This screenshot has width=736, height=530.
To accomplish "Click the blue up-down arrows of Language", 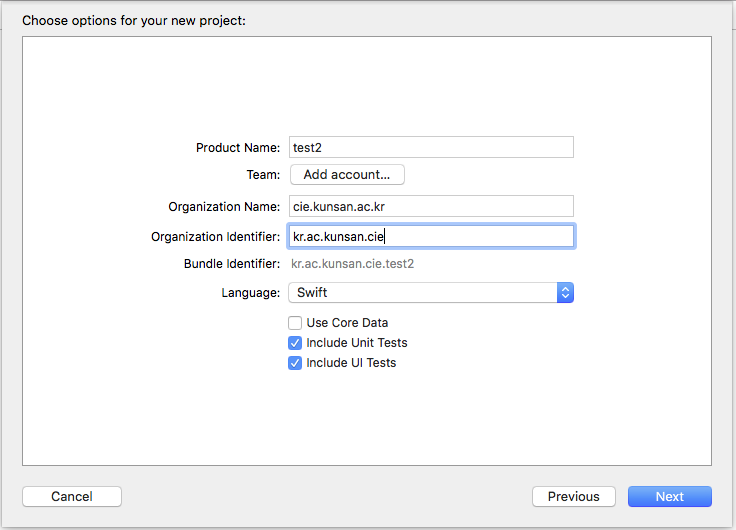I will tap(565, 293).
